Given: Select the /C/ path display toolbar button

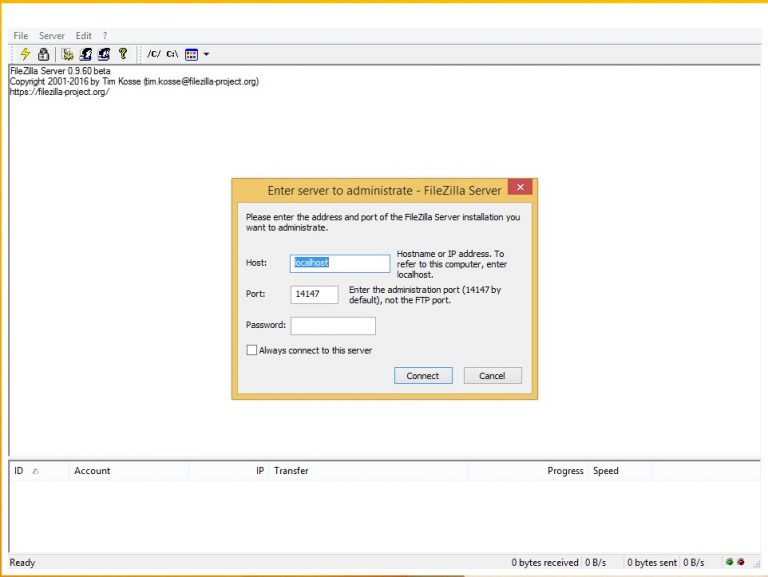Looking at the screenshot, I should (154, 54).
